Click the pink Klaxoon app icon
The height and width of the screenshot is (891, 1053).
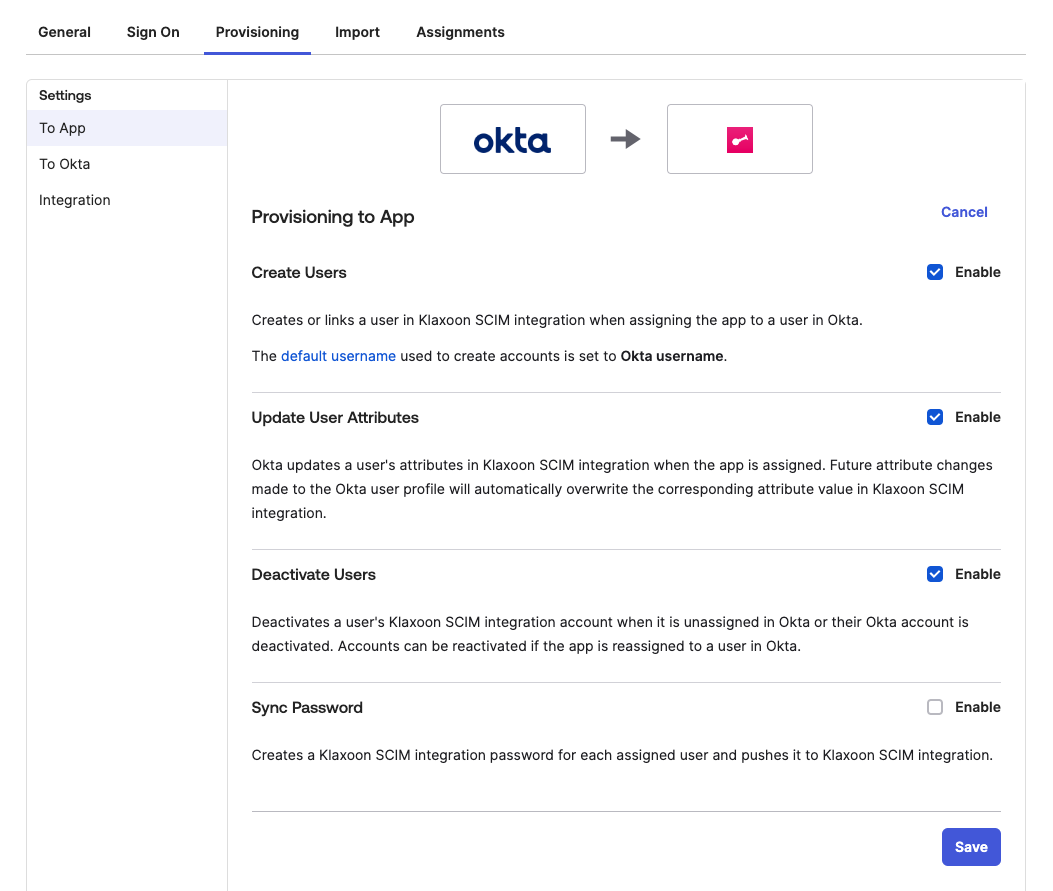coord(739,140)
